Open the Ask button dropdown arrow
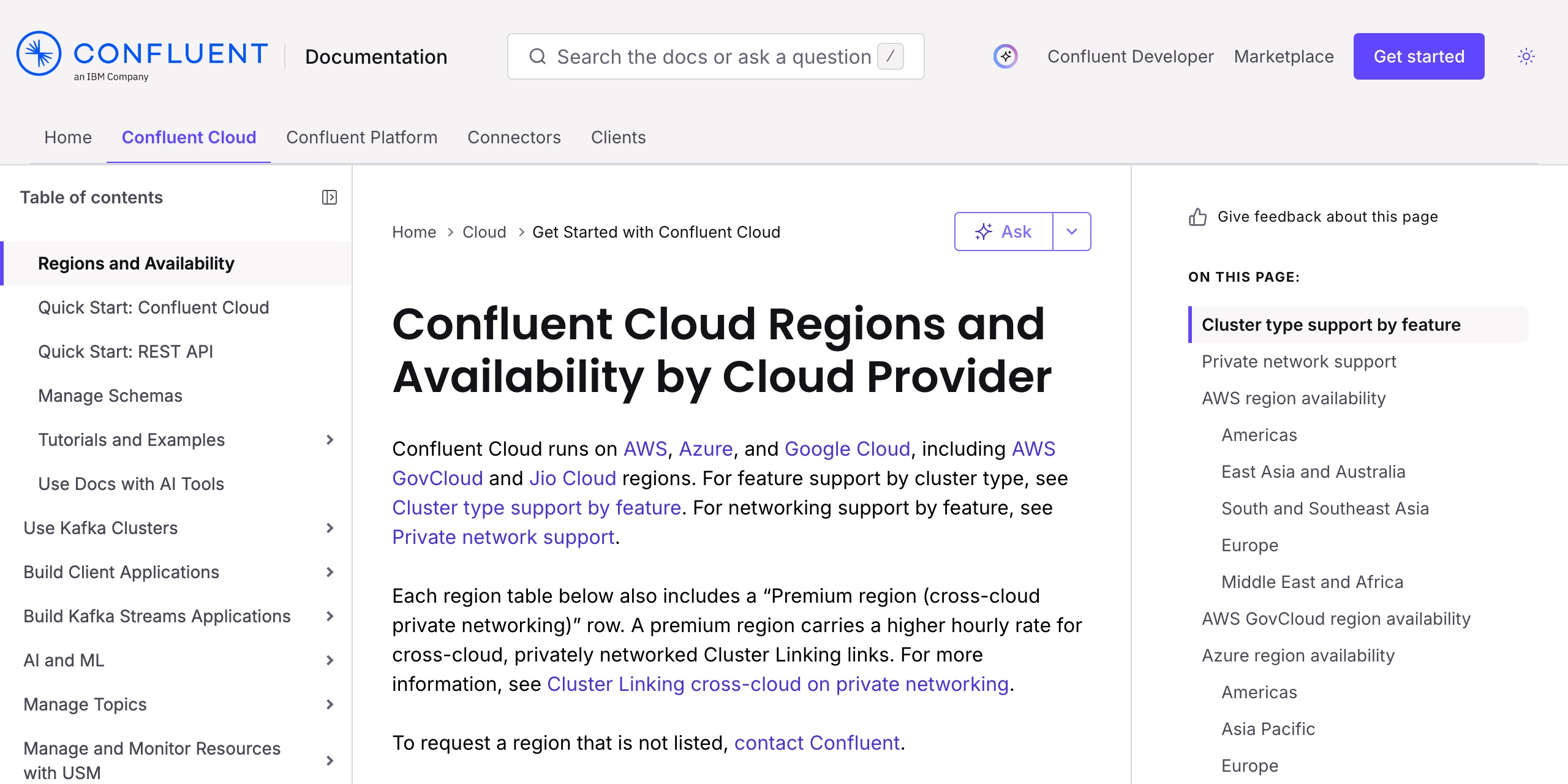The width and height of the screenshot is (1568, 784). [1072, 232]
